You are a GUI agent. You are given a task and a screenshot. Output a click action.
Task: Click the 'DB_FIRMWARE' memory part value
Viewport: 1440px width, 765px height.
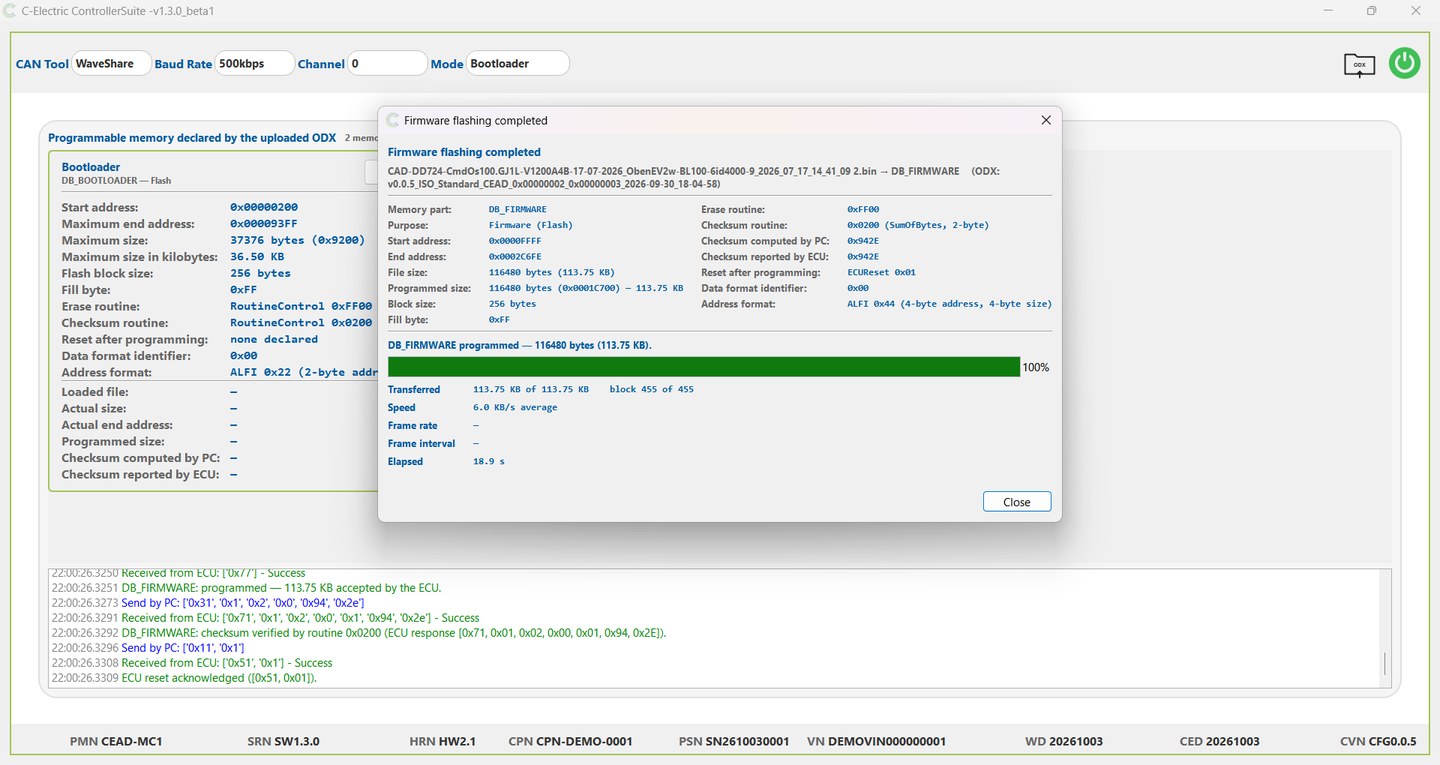tap(517, 209)
